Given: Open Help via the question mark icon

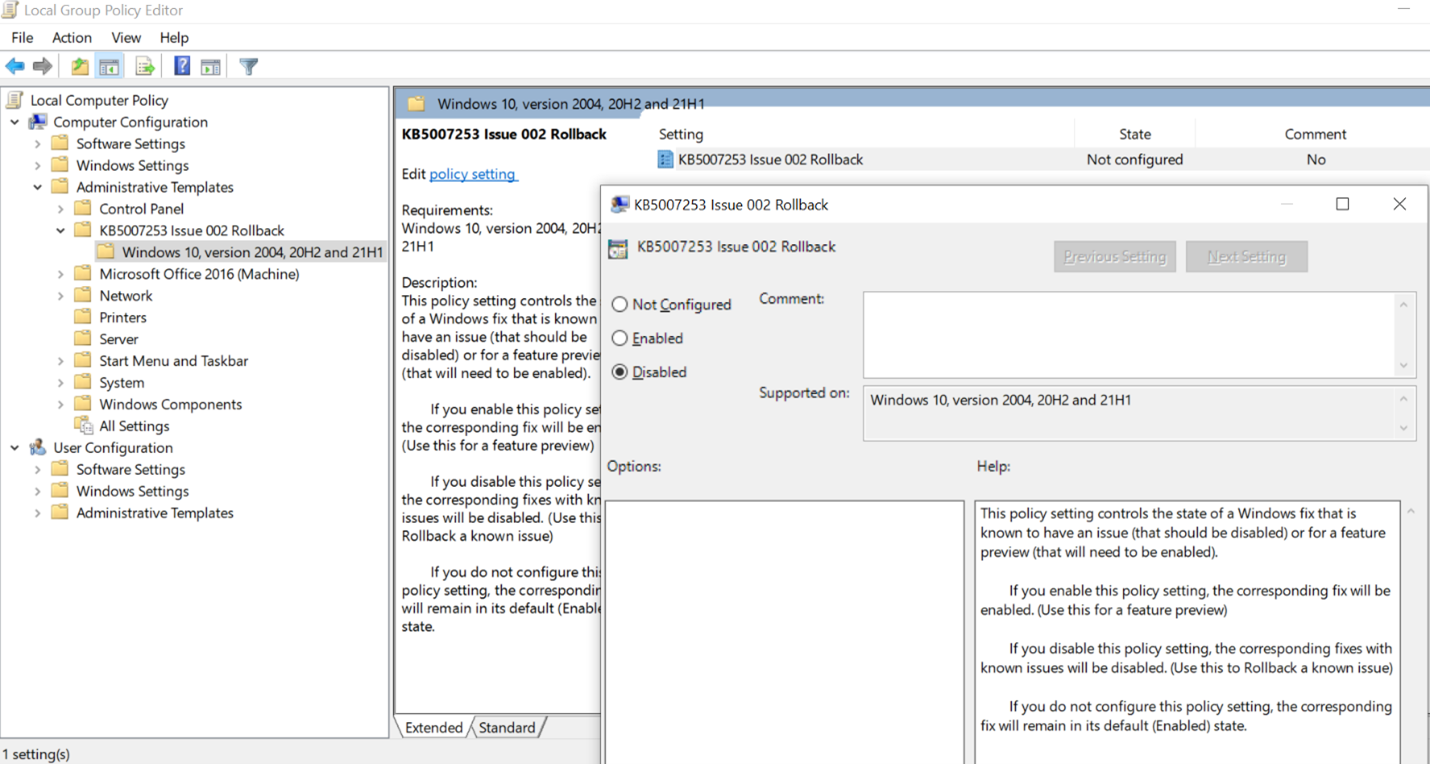Looking at the screenshot, I should click(x=181, y=66).
